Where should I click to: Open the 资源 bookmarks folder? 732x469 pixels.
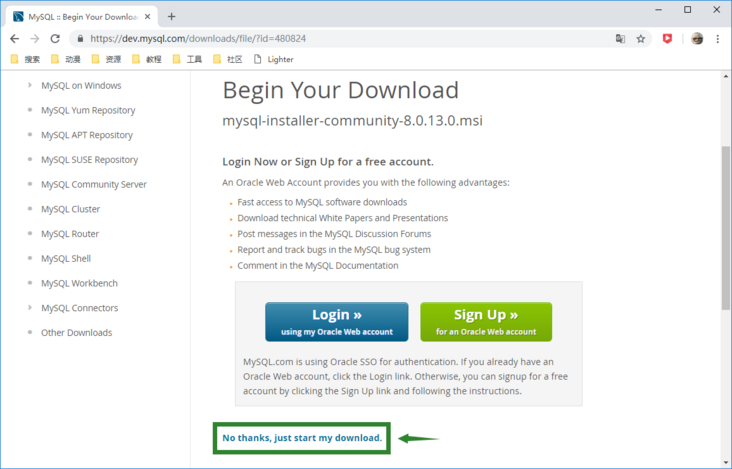coord(106,59)
